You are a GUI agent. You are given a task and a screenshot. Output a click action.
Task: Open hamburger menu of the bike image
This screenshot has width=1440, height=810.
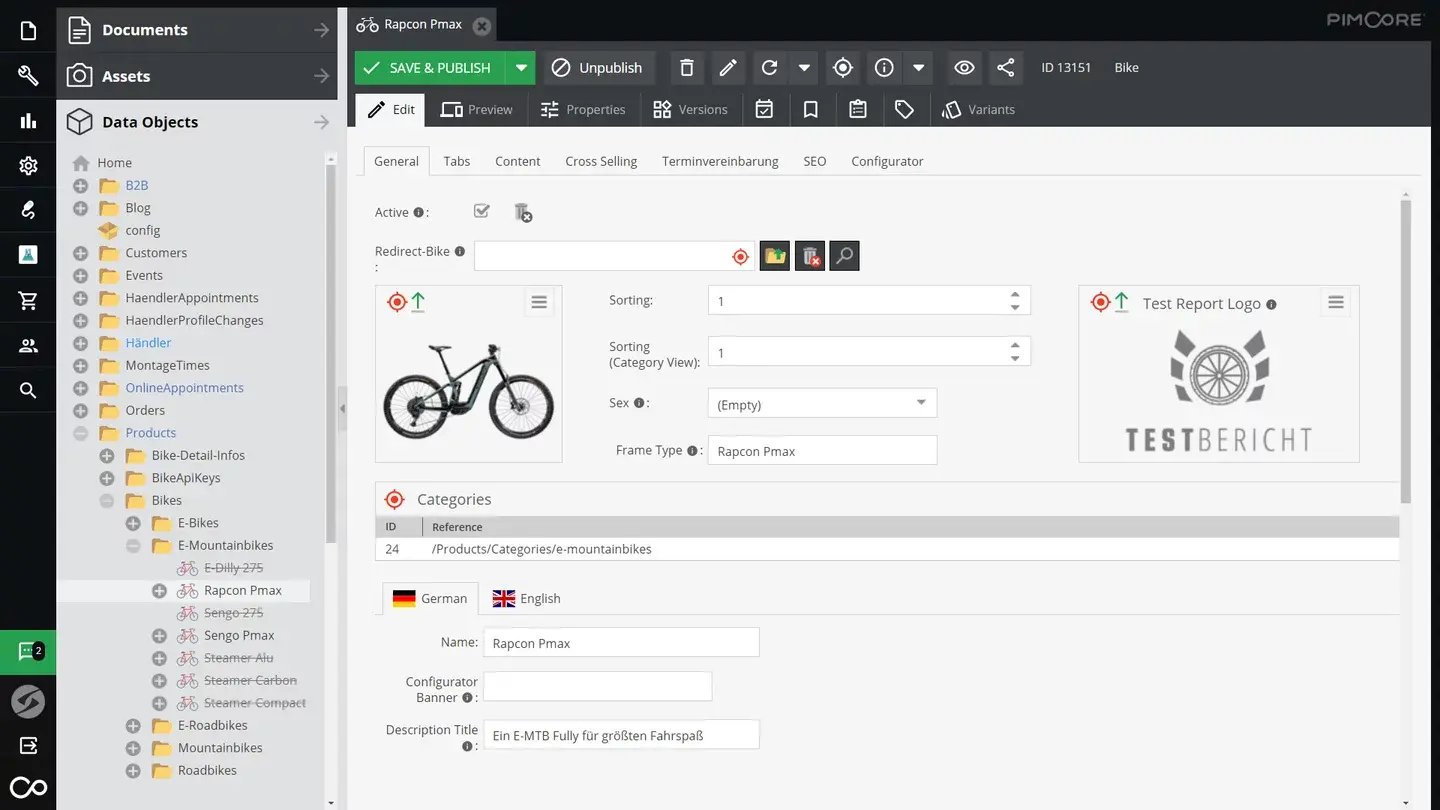click(x=539, y=302)
